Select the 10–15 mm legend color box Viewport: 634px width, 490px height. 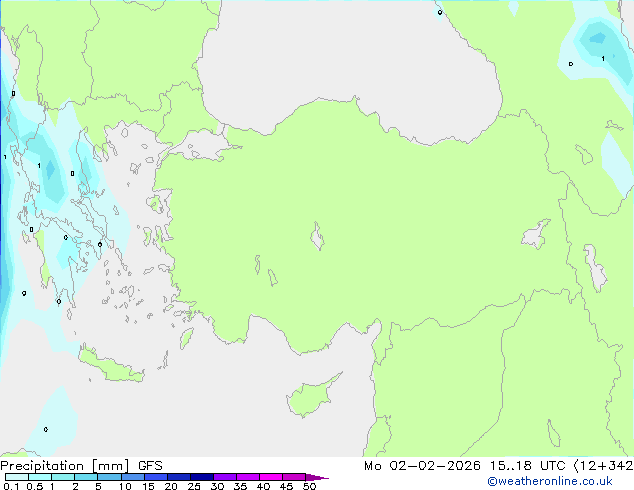point(132,477)
